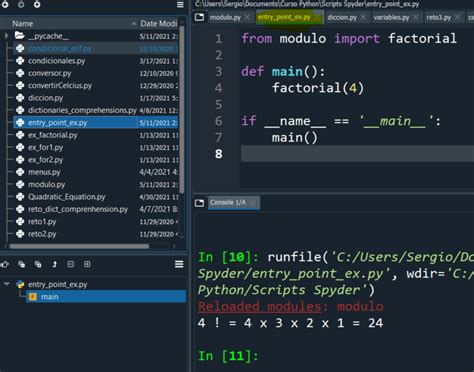Open the Files pane options hamburger menu

(180, 5)
